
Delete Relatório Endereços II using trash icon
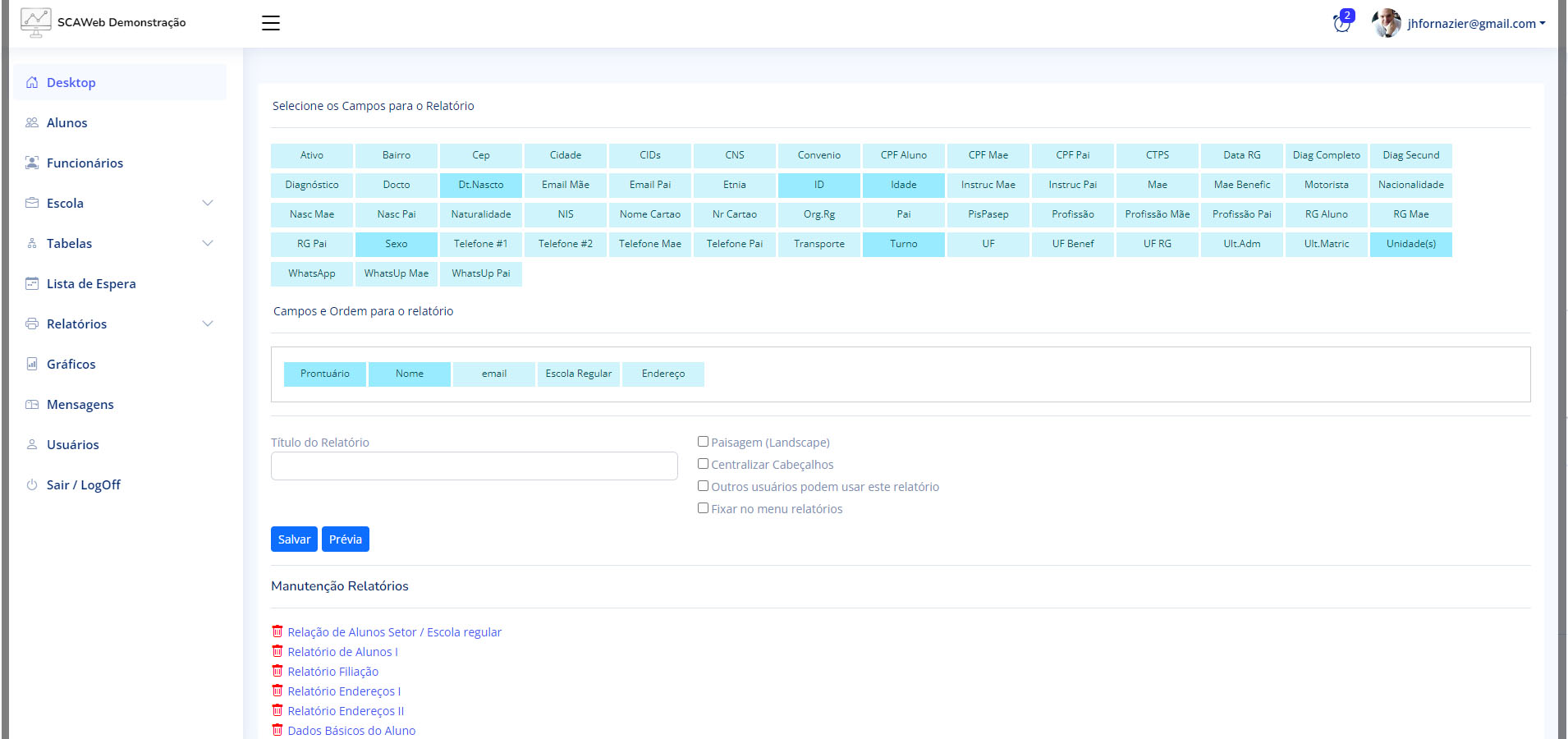(x=277, y=710)
